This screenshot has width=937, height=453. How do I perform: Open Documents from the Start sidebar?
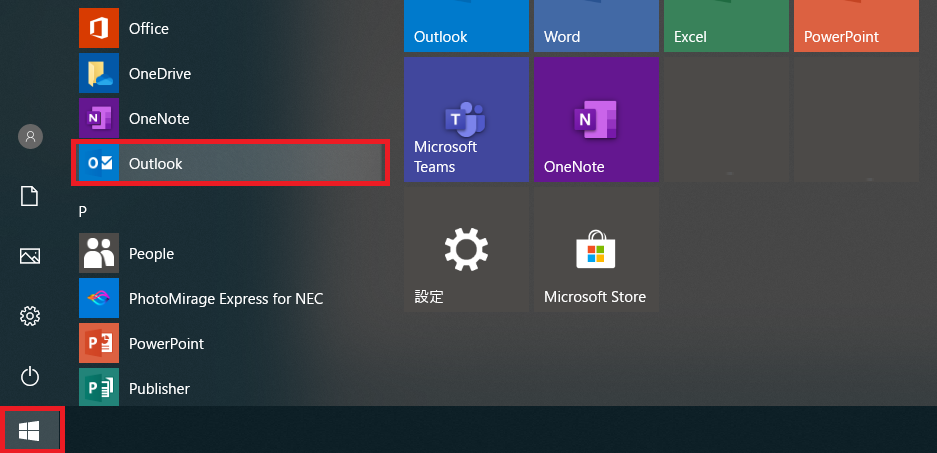pyautogui.click(x=30, y=196)
